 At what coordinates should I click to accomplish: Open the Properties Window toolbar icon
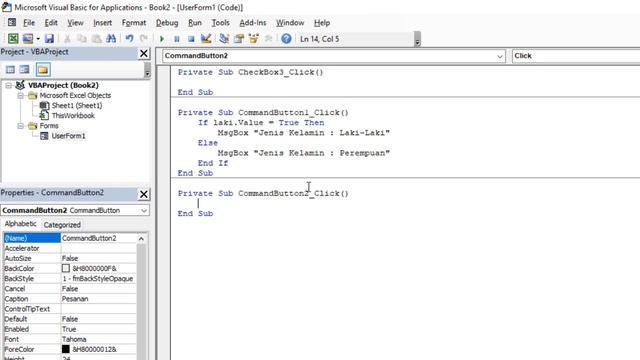[239, 39]
